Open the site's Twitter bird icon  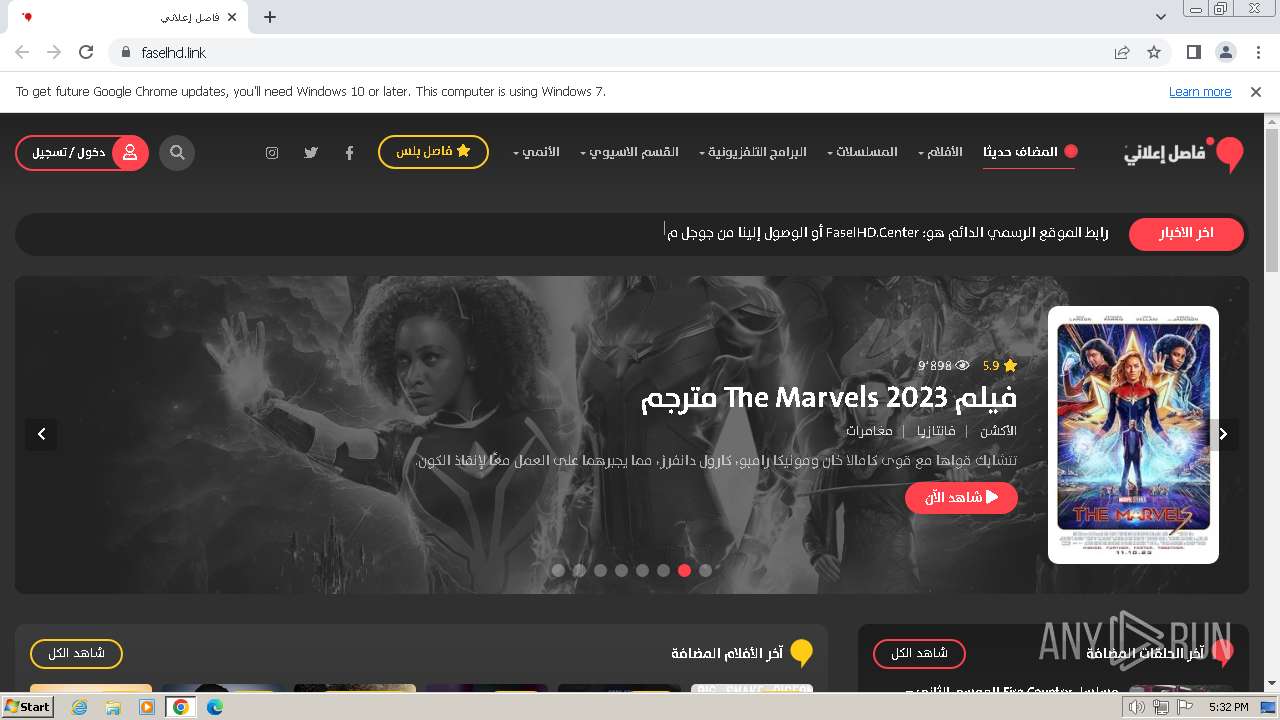tap(311, 153)
